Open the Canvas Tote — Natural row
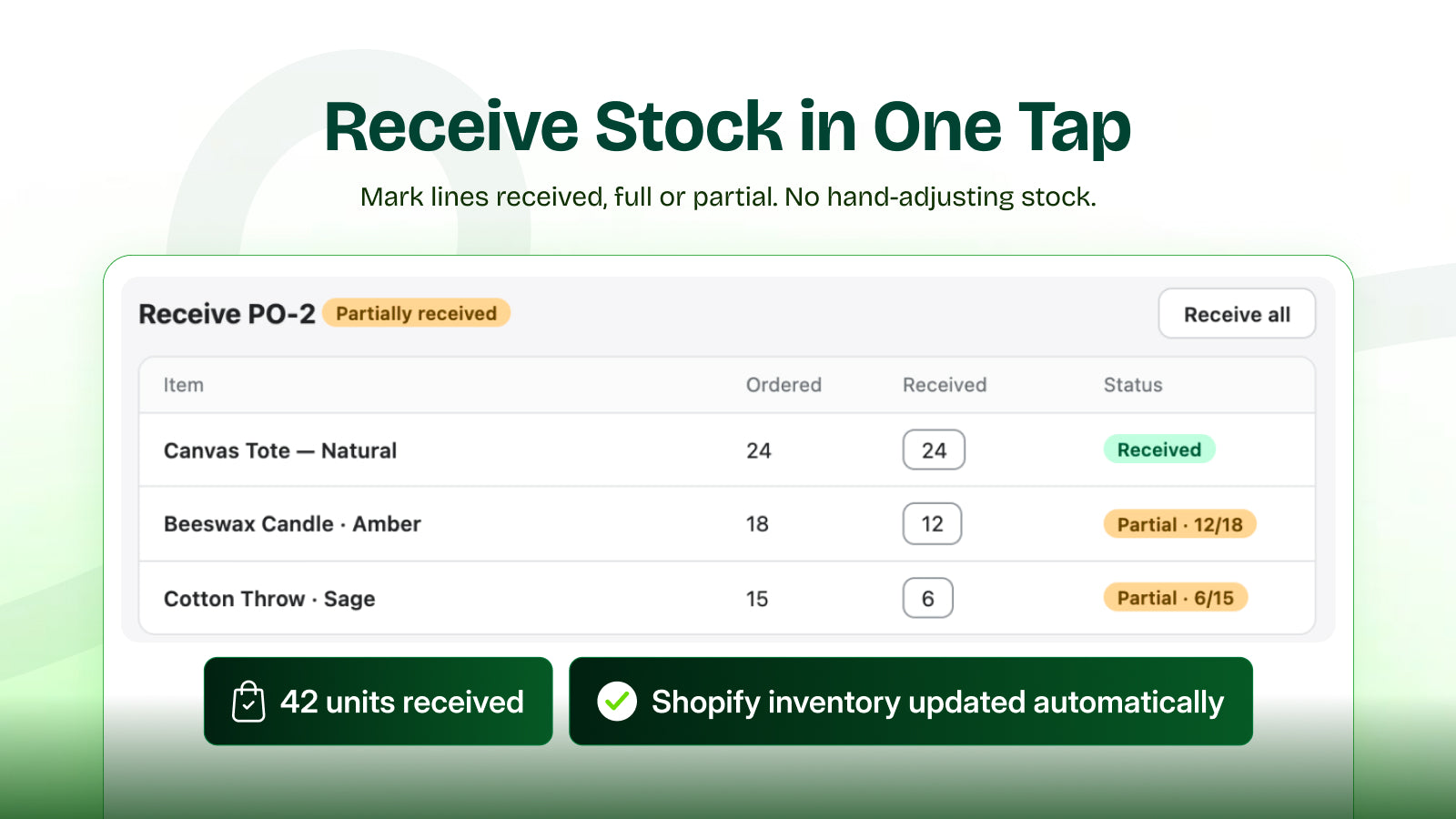Image resolution: width=1456 pixels, height=819 pixels. coord(727,450)
